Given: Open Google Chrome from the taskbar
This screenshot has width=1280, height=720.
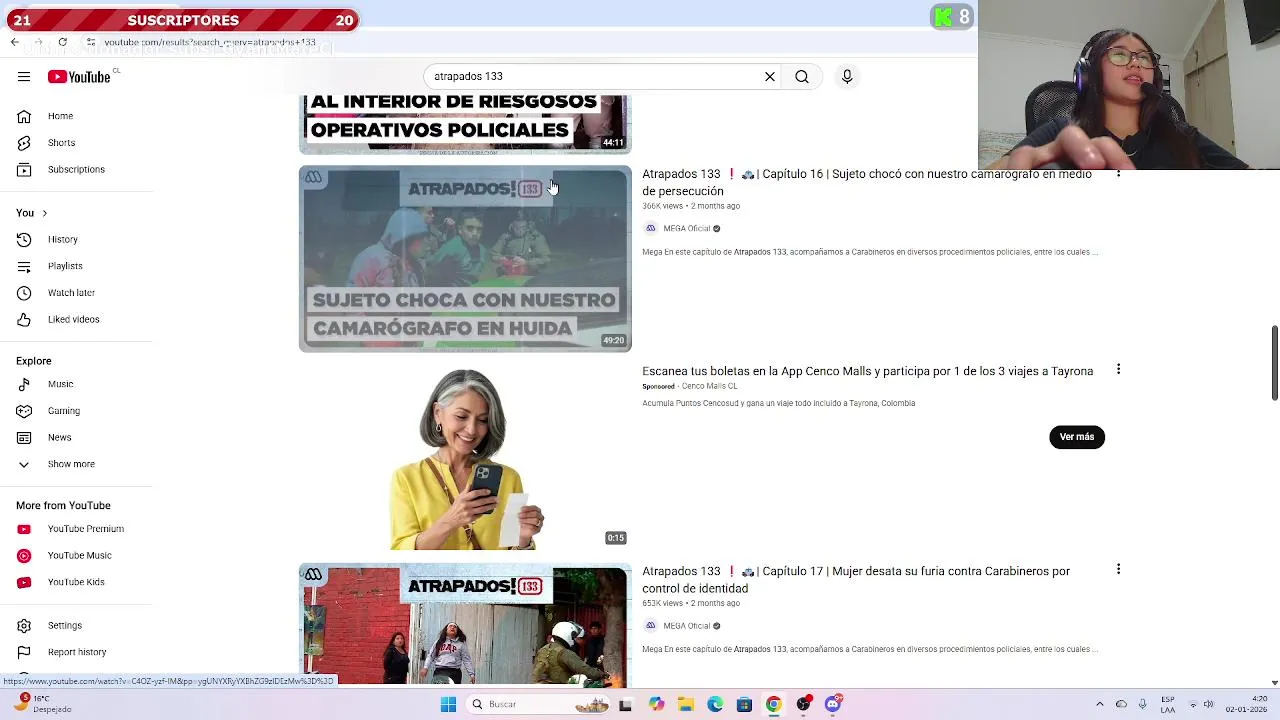Looking at the screenshot, I should point(773,704).
